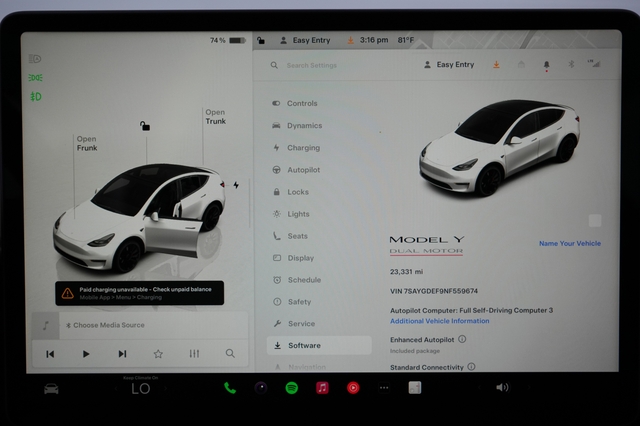Click Name Your Vehicle link
The width and height of the screenshot is (640, 426).
(x=570, y=243)
